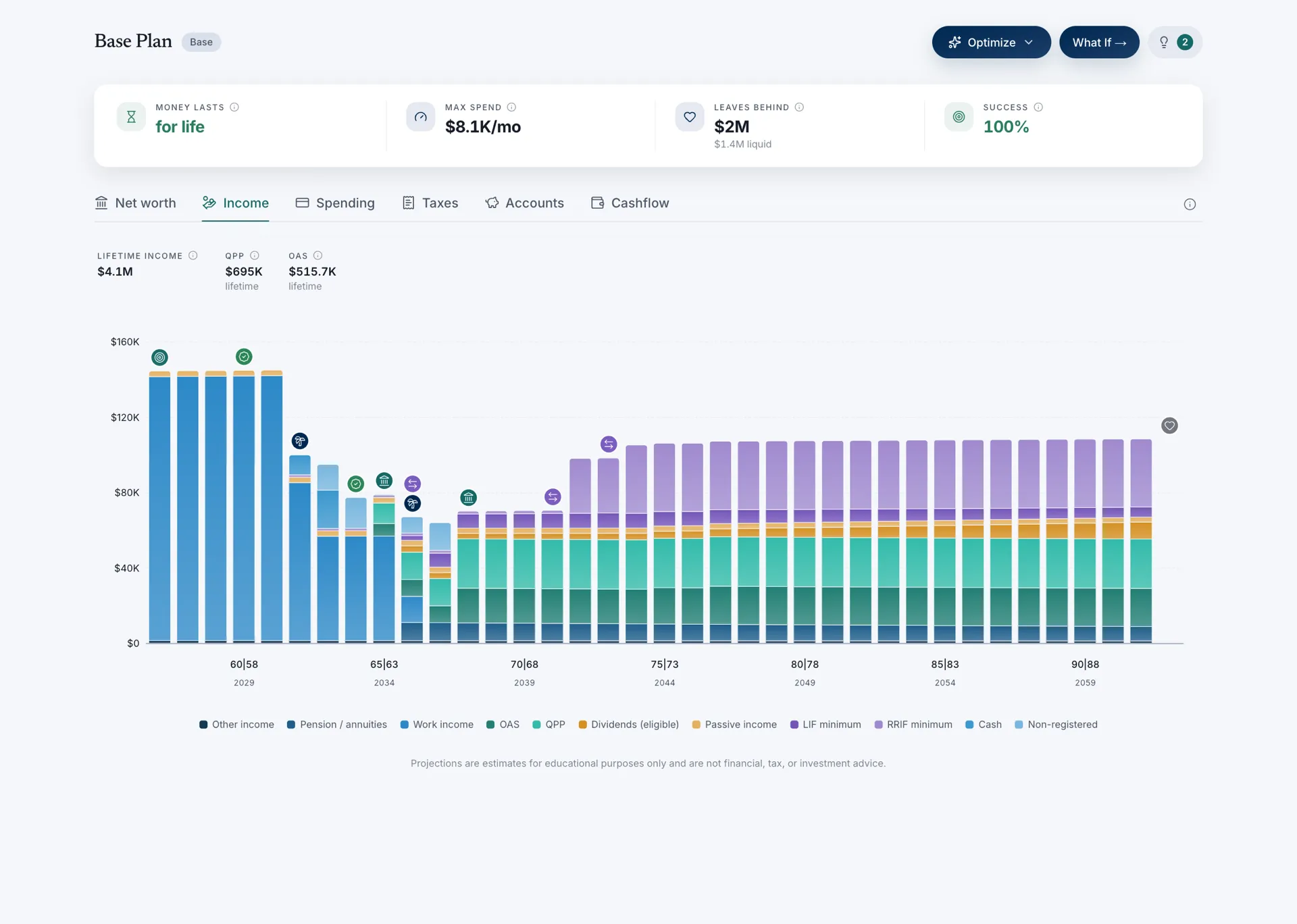Click the bar above 75|73 label
Image resolution: width=1297 pixels, height=924 pixels.
(665, 543)
